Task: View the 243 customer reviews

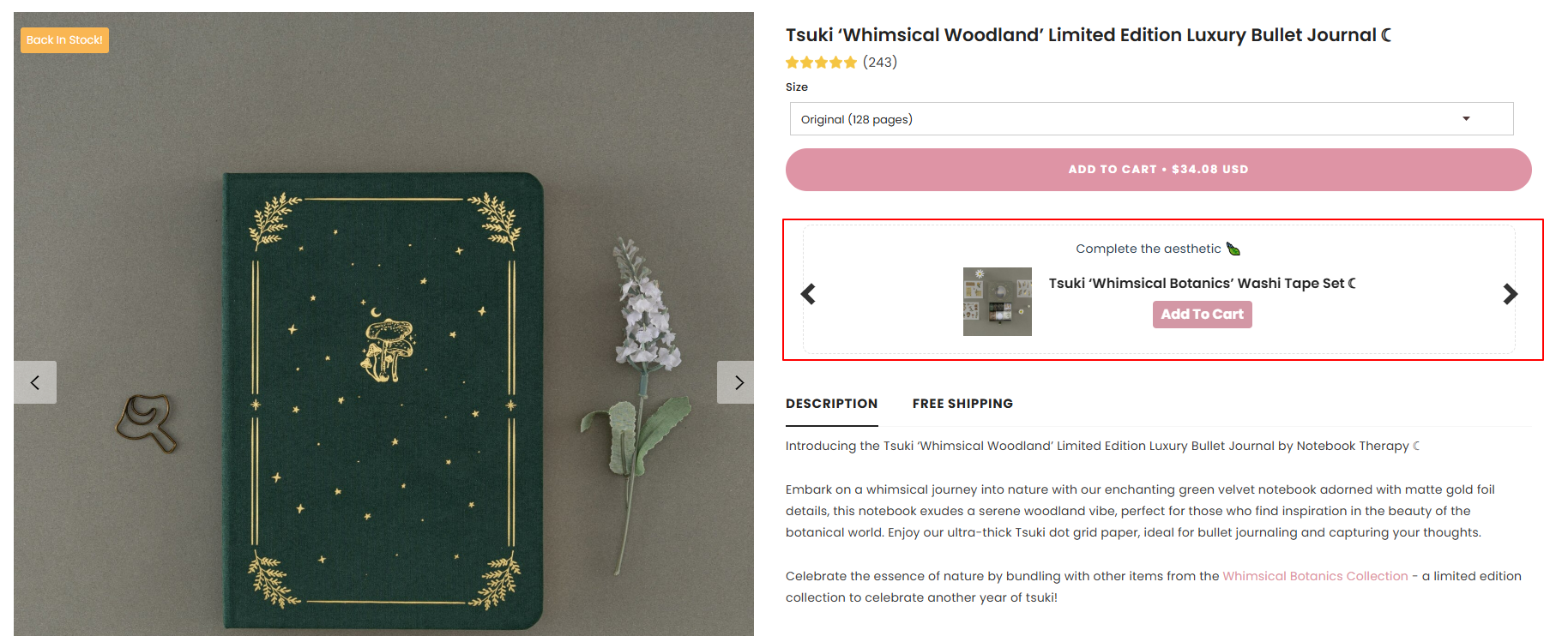Action: point(880,62)
